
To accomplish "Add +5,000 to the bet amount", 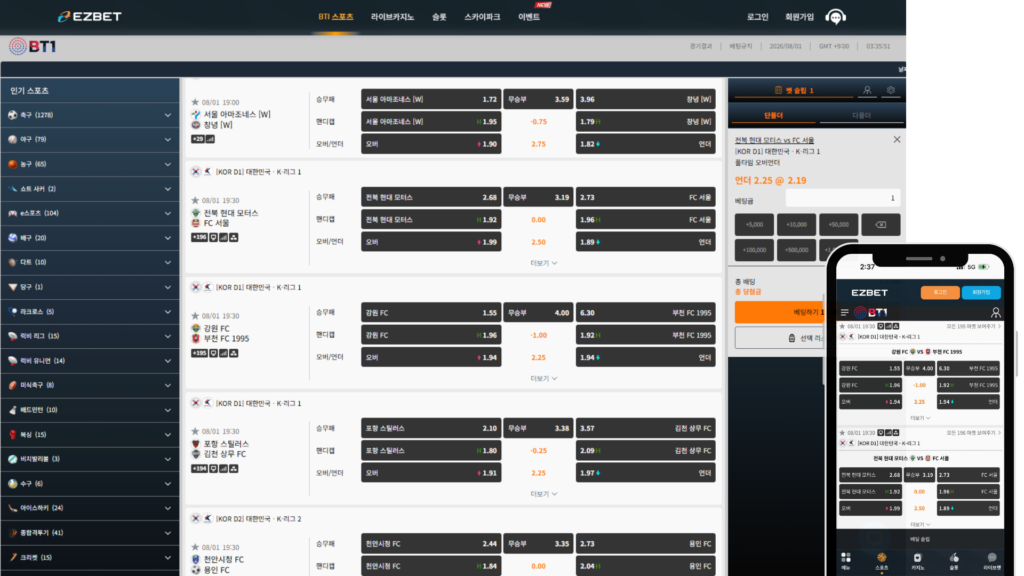I will [x=754, y=225].
